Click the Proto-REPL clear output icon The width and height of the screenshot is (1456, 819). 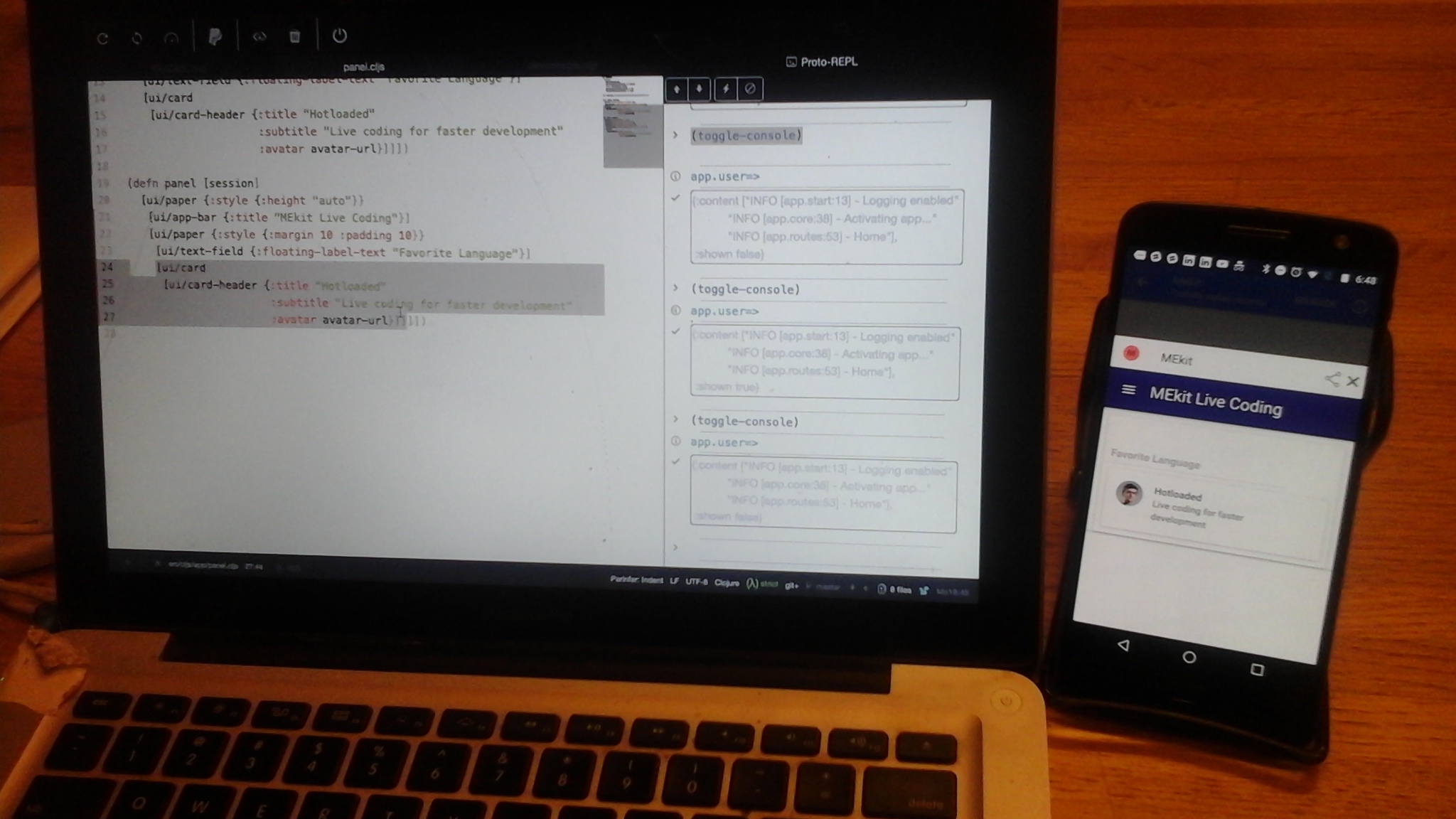[750, 89]
